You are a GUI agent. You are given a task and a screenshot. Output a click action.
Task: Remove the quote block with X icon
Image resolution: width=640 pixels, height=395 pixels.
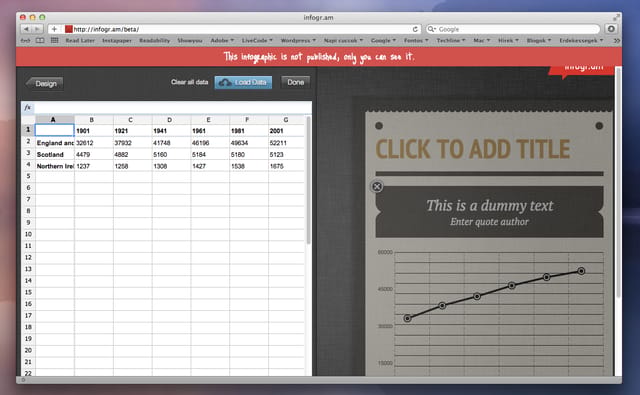coord(377,186)
